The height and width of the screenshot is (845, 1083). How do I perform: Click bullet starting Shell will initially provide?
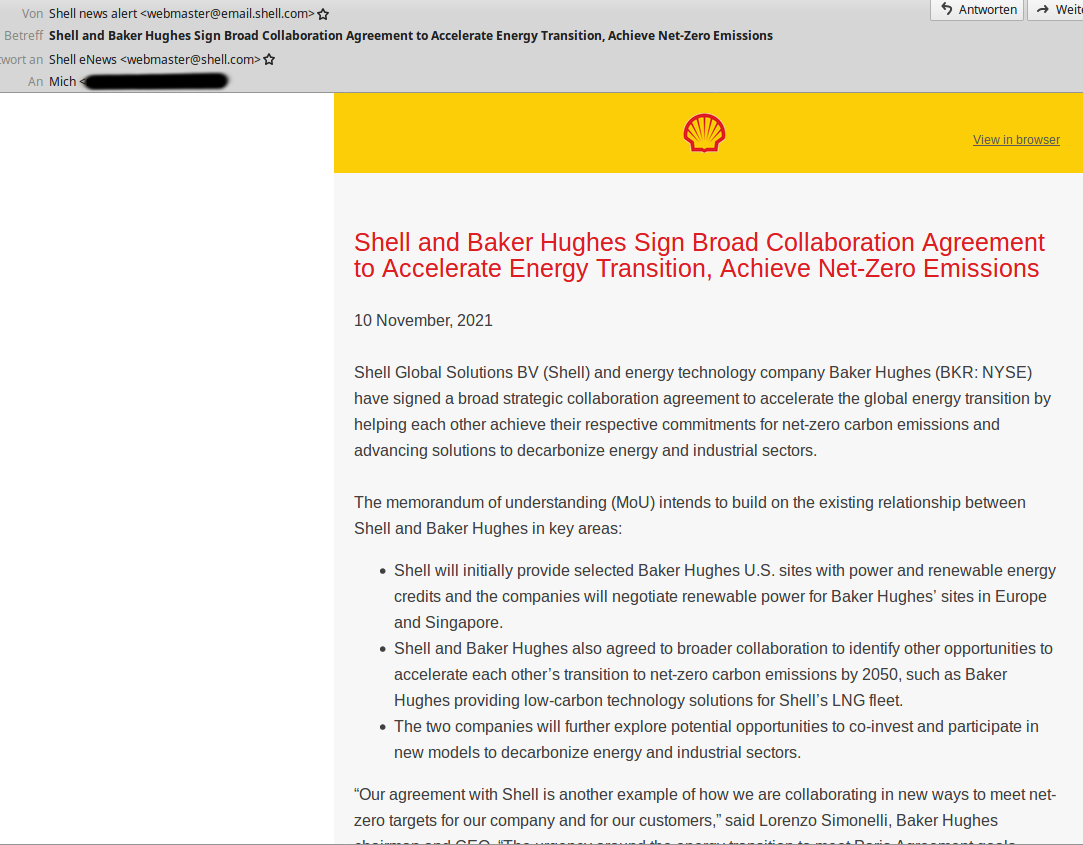(725, 596)
